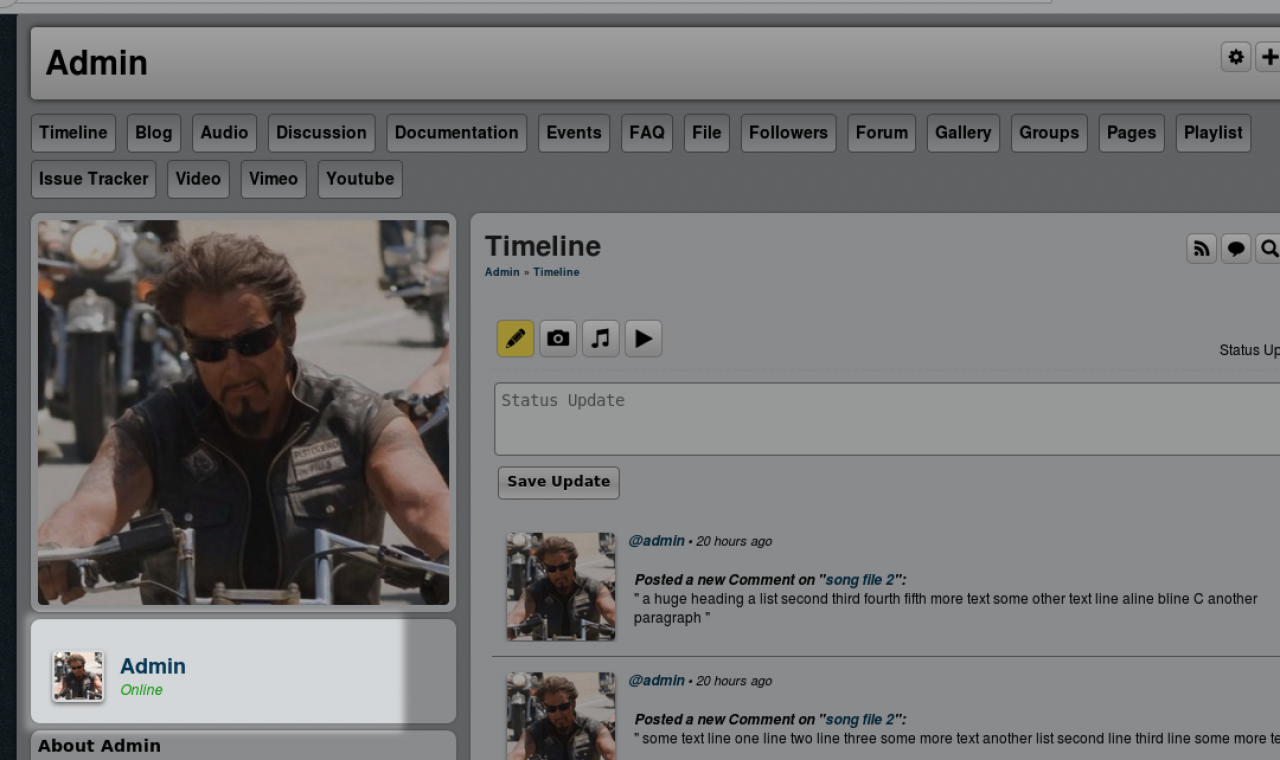Image resolution: width=1280 pixels, height=760 pixels.
Task: Open the first "song file 2" link
Action: pyautogui.click(x=860, y=580)
